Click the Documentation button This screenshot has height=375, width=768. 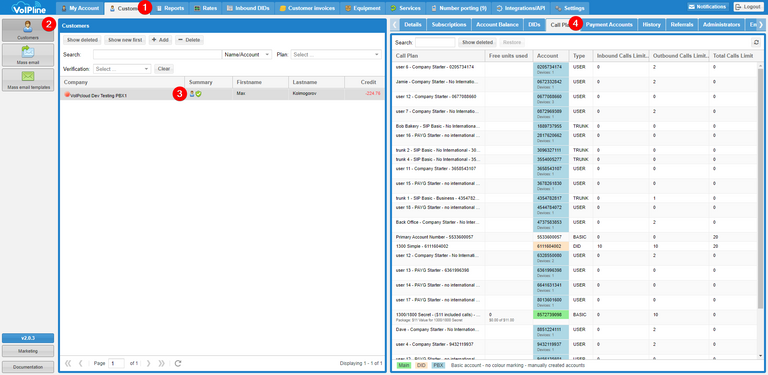[x=28, y=366]
